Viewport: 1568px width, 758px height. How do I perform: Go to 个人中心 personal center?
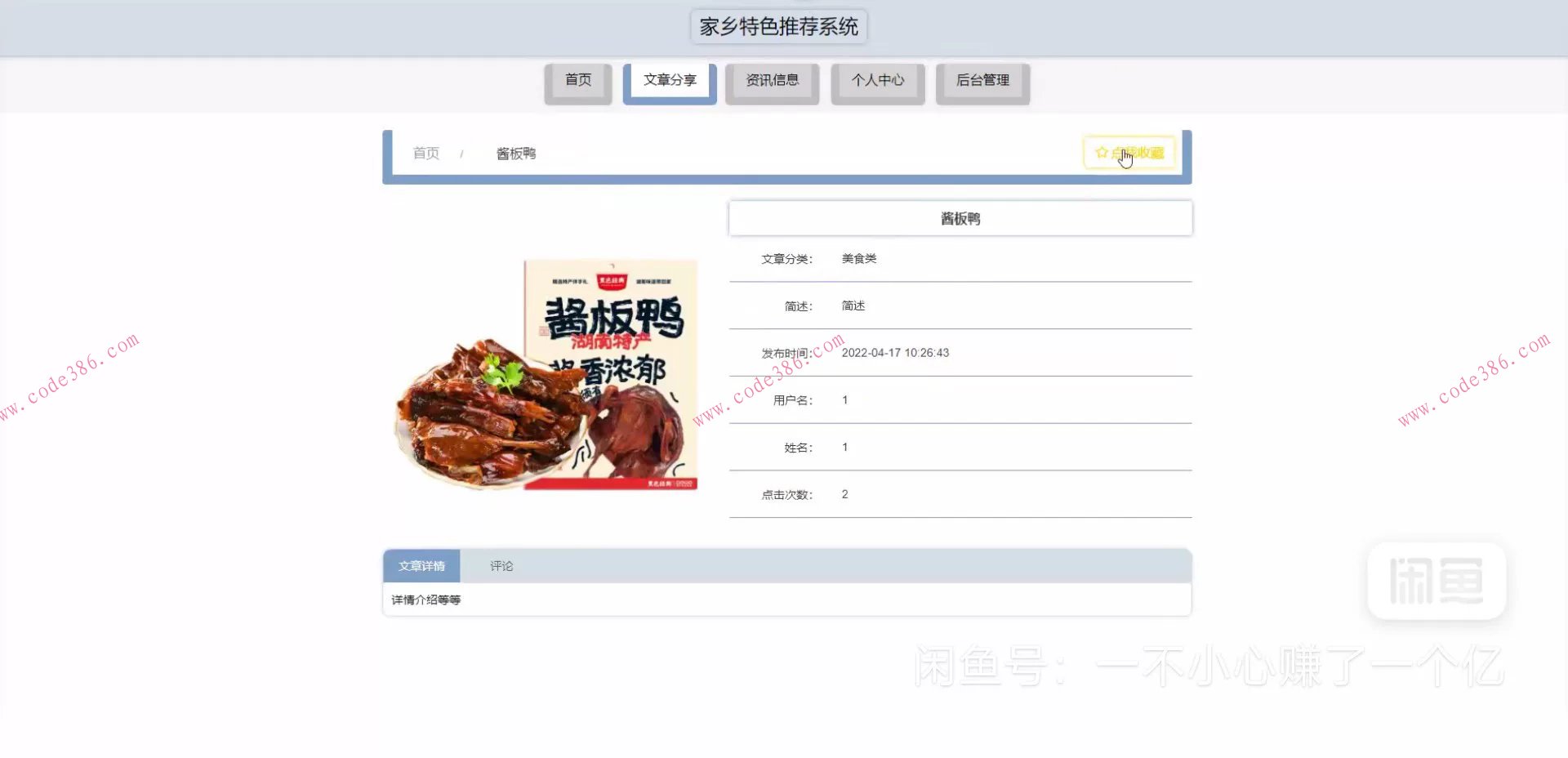click(x=877, y=80)
